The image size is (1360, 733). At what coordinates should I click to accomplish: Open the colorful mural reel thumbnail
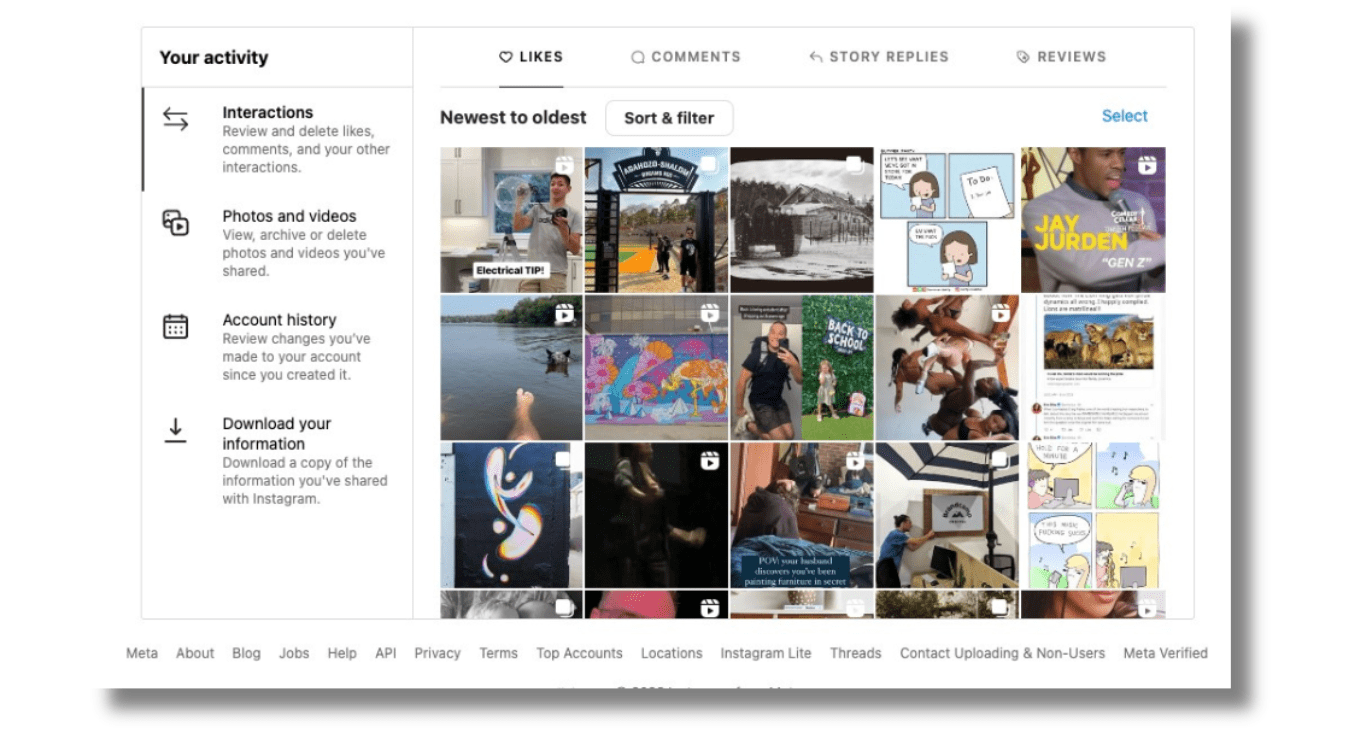point(656,367)
